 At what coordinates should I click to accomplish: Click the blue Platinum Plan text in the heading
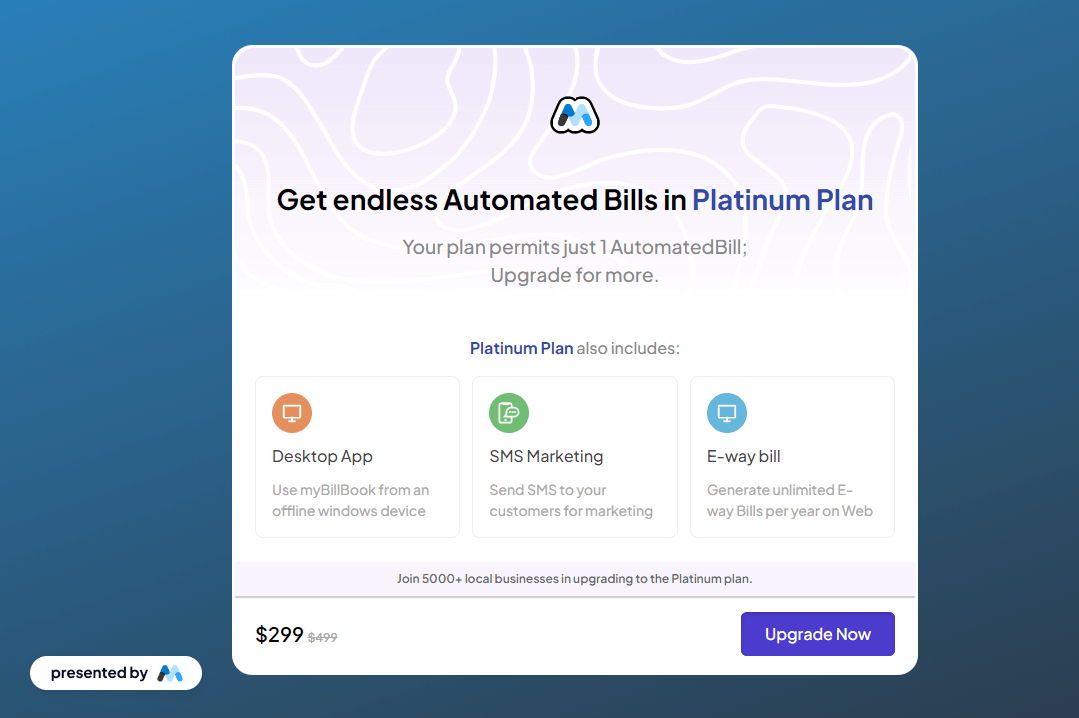pyautogui.click(x=782, y=200)
